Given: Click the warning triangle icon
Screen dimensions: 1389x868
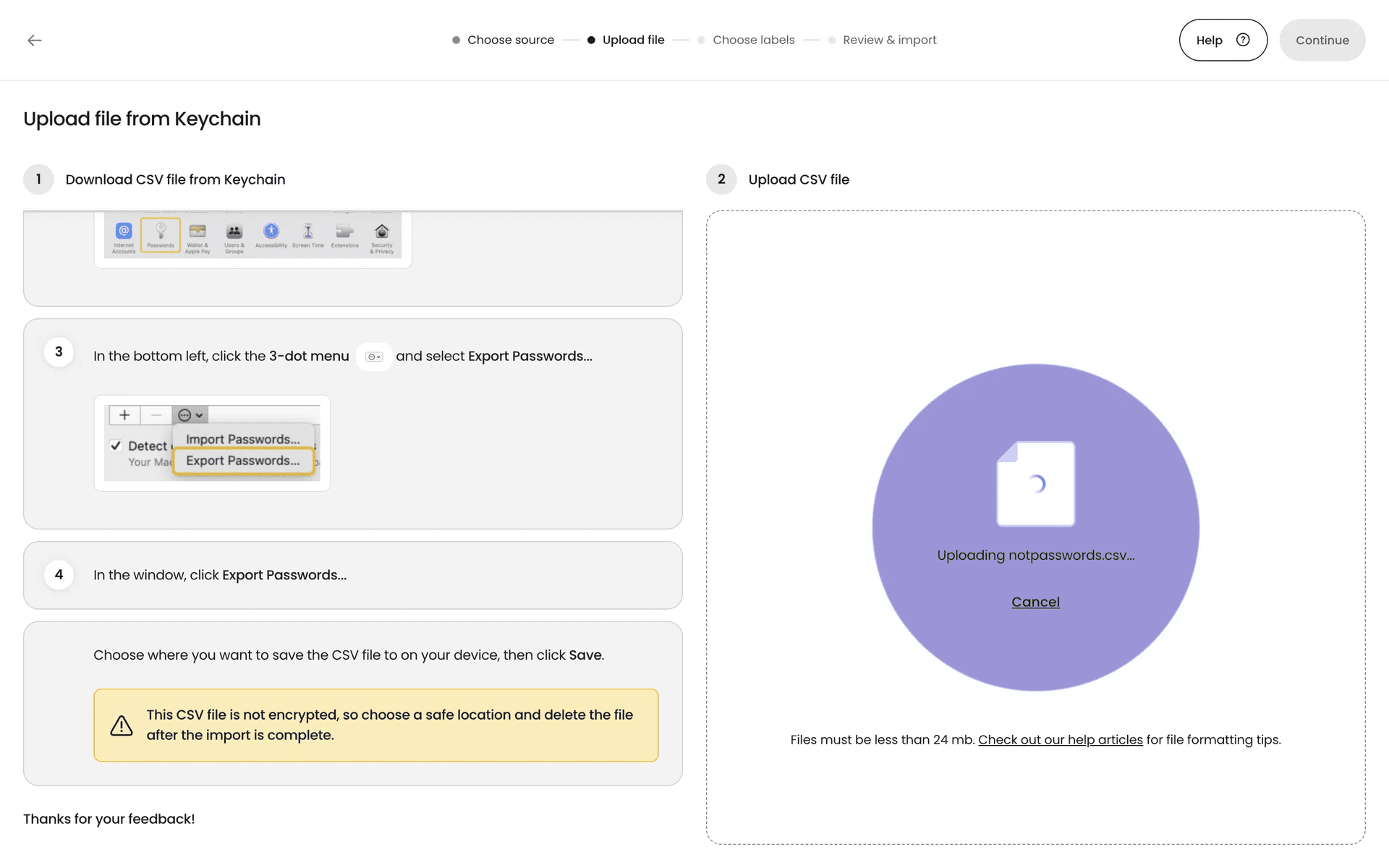Looking at the screenshot, I should (122, 726).
